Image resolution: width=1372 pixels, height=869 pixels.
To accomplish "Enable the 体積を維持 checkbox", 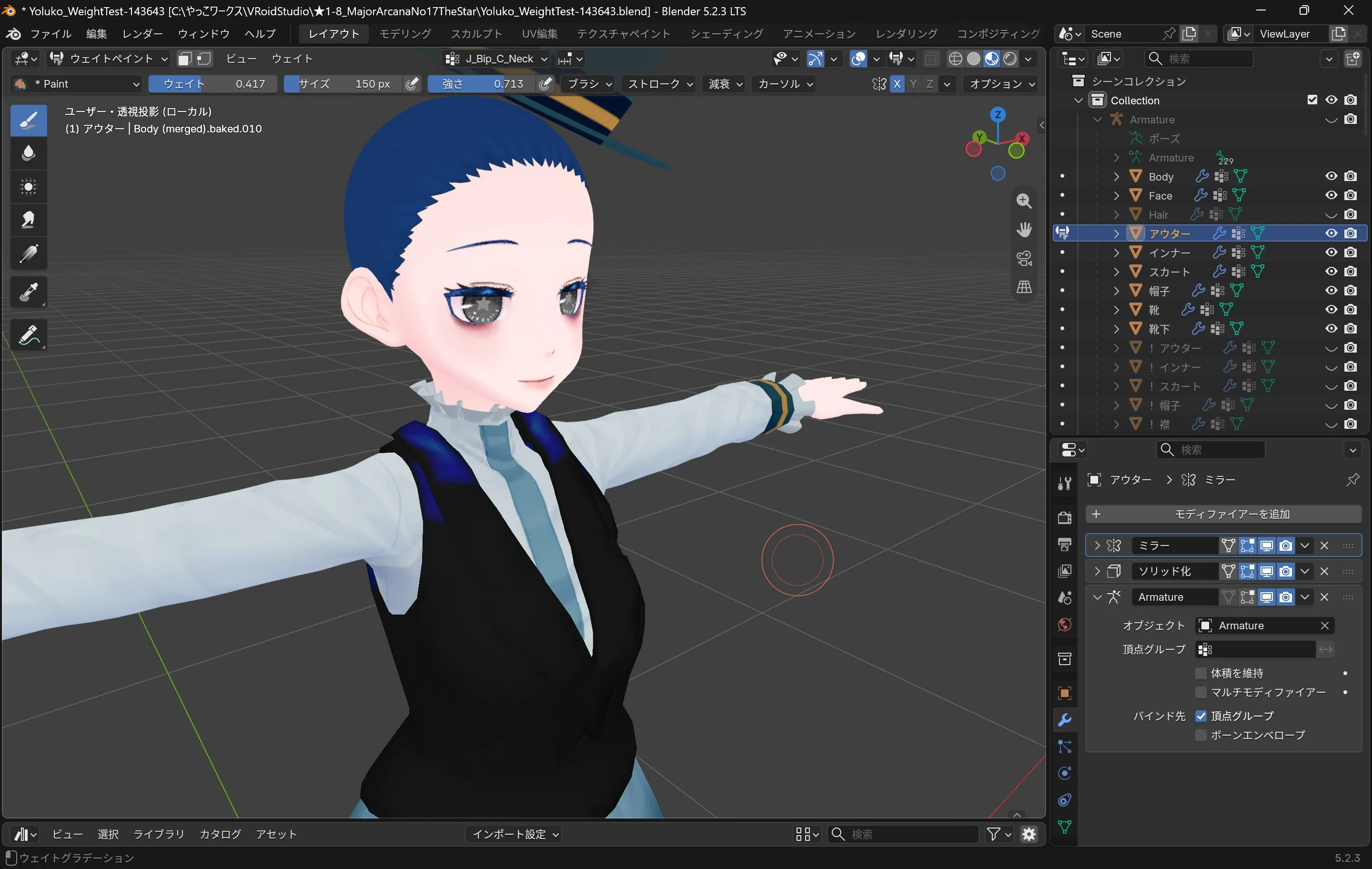I will [x=1201, y=673].
